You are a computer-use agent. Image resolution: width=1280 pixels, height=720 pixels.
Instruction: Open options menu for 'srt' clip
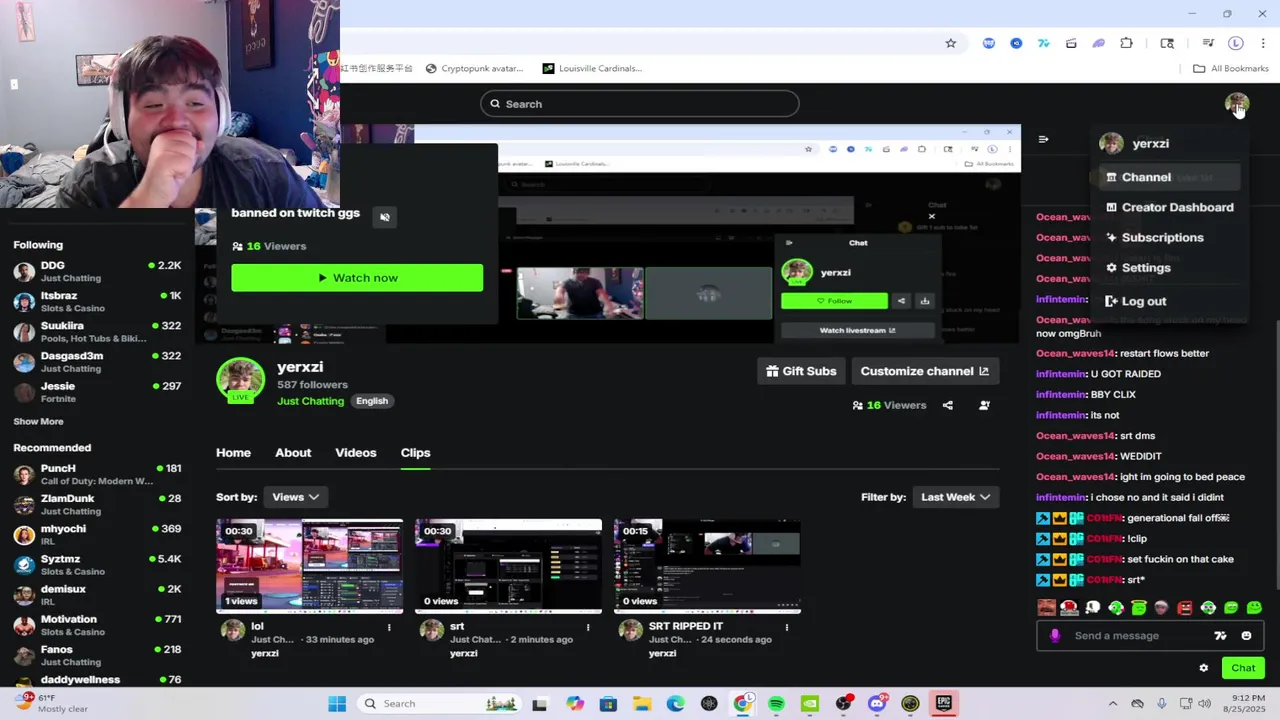(588, 627)
